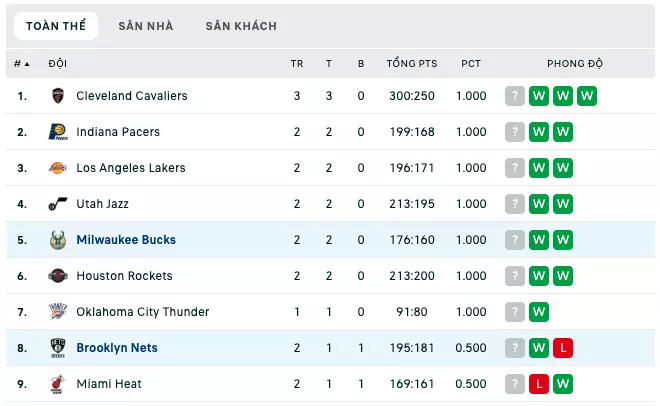Click the PCT column header

471,64
